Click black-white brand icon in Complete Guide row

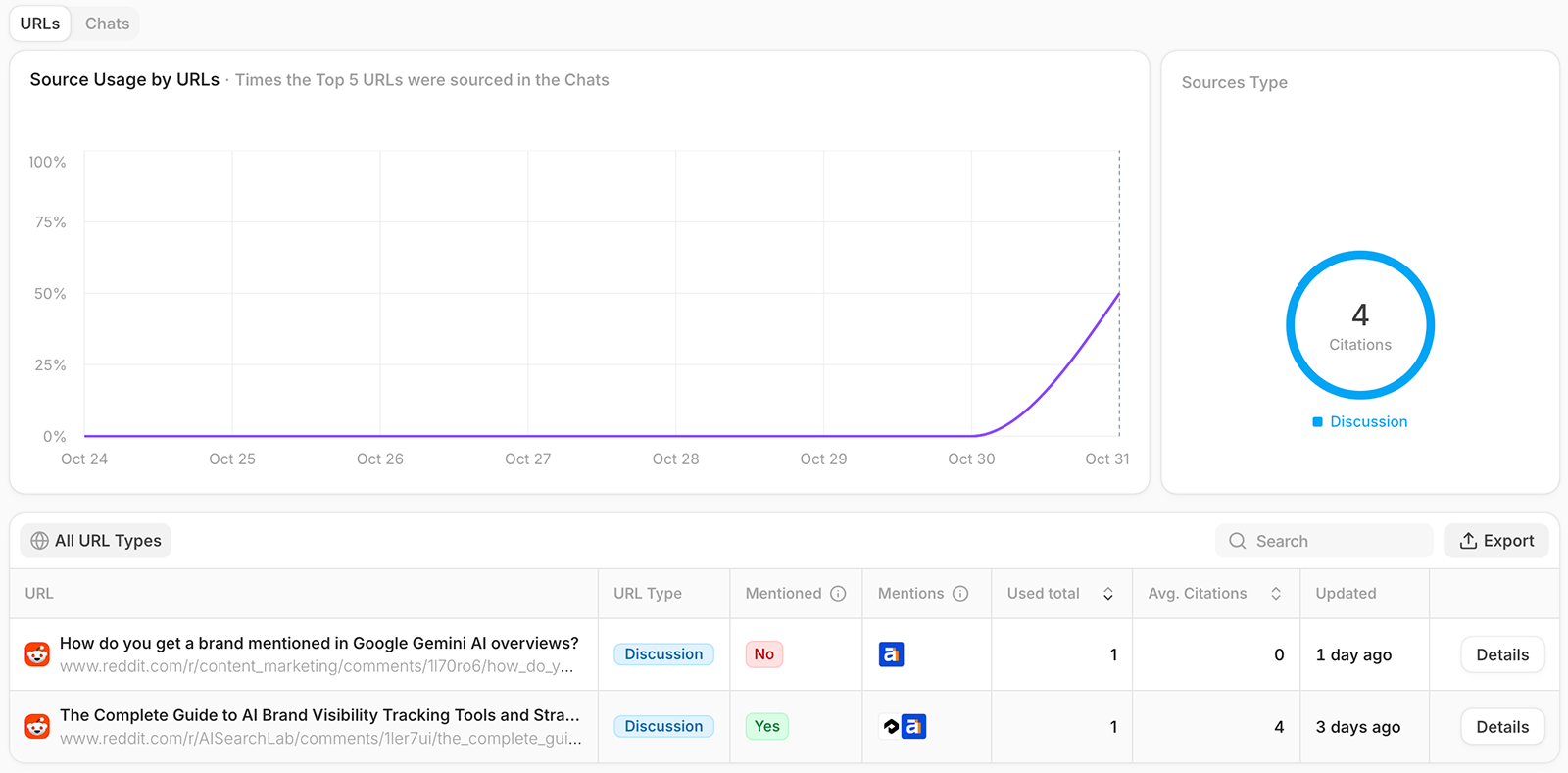pyautogui.click(x=890, y=727)
